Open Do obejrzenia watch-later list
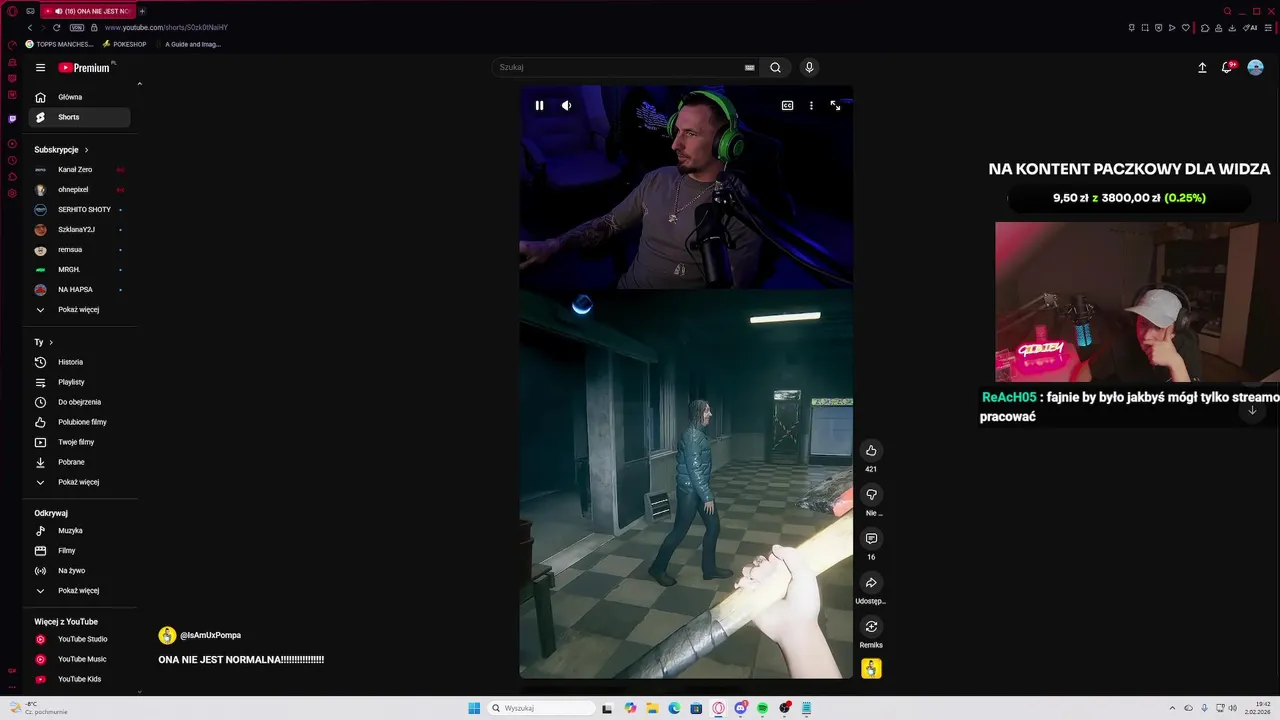1280x720 pixels. pos(79,402)
